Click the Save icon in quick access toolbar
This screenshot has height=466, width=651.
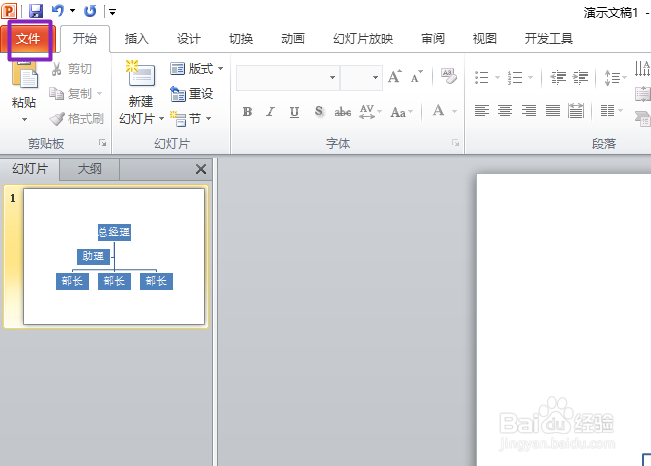(x=36, y=11)
